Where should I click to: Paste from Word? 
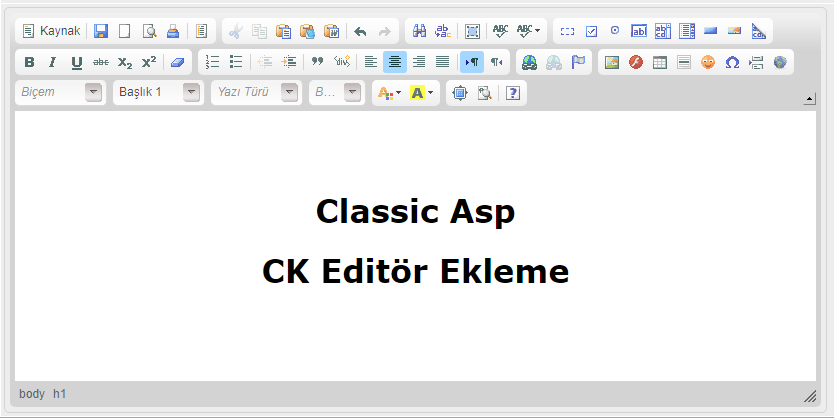pyautogui.click(x=331, y=31)
